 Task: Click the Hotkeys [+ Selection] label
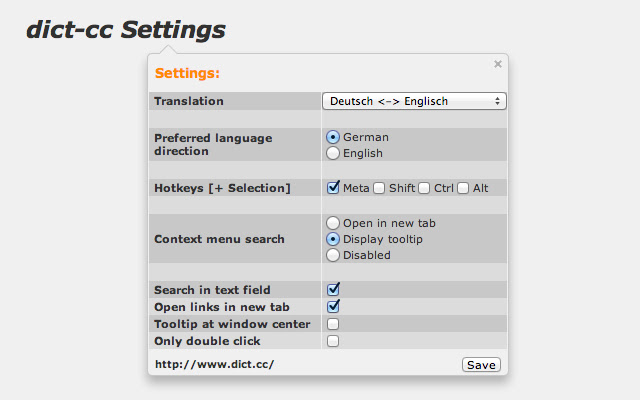click(x=222, y=188)
